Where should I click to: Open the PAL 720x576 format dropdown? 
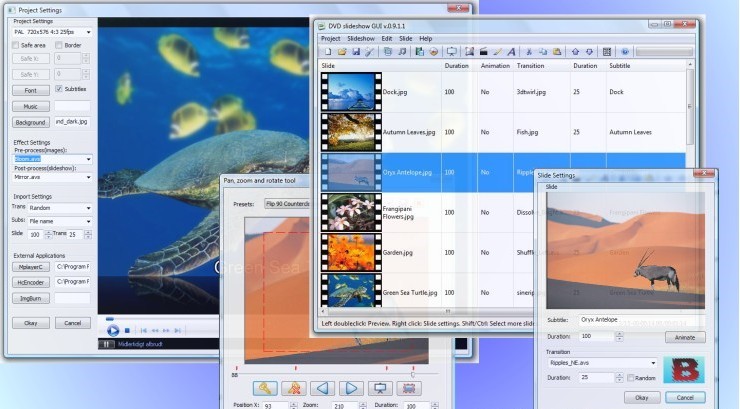[52, 32]
